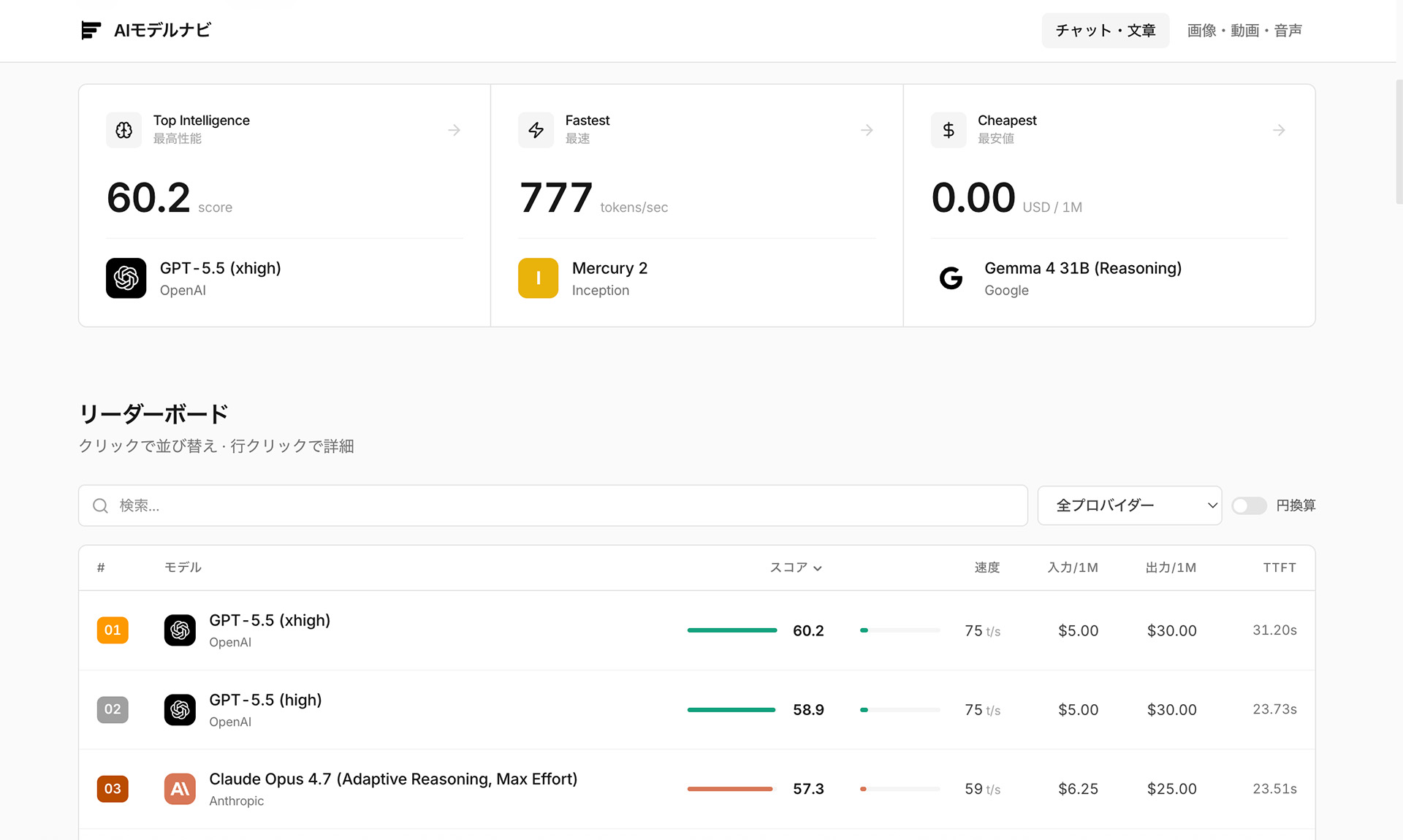Click the 23.73s TTFT cell
The height and width of the screenshot is (840, 1403).
[1274, 709]
